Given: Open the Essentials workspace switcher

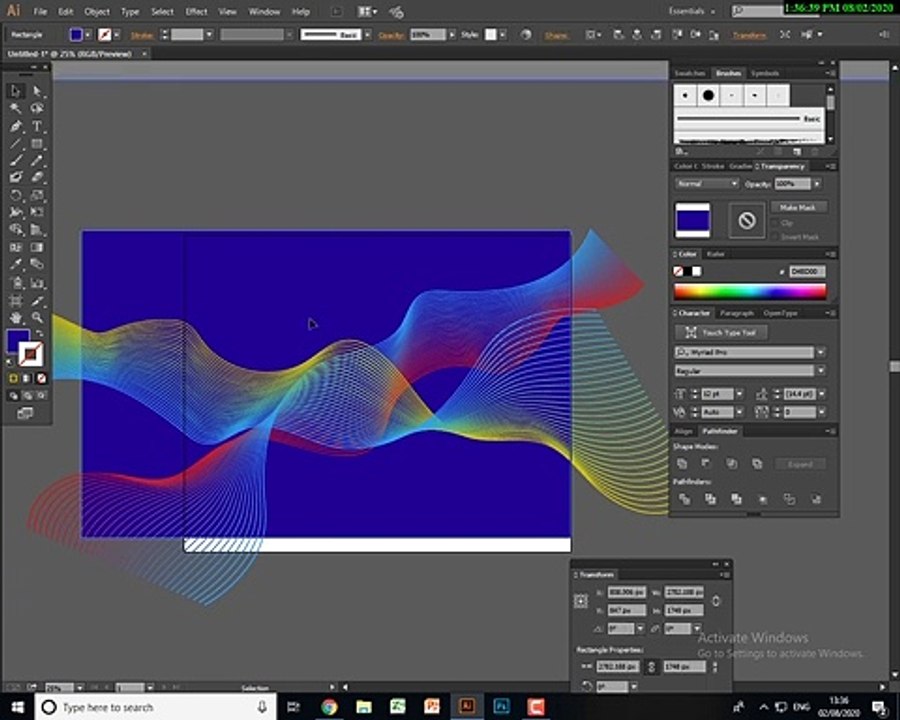Looking at the screenshot, I should (692, 11).
